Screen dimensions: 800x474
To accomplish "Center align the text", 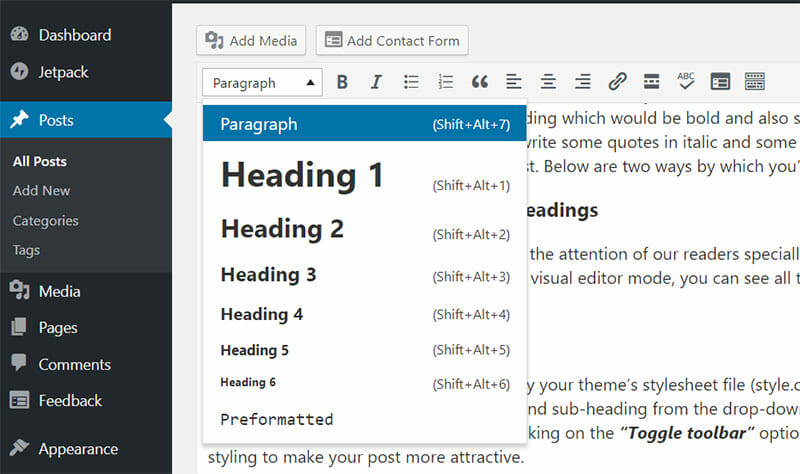I will [x=548, y=82].
